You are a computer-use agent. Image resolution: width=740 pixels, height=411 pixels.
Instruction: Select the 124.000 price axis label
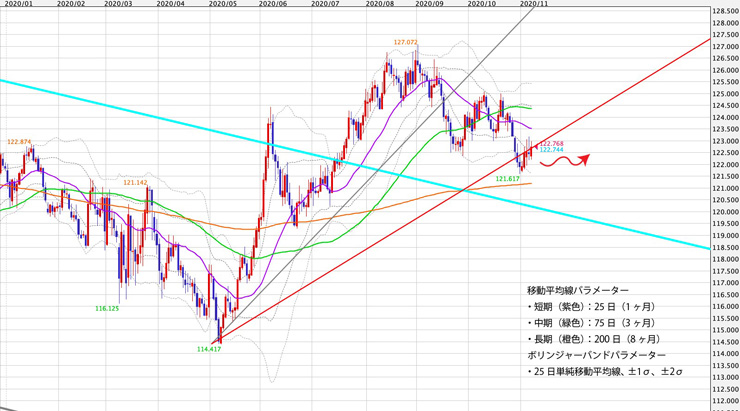726,117
